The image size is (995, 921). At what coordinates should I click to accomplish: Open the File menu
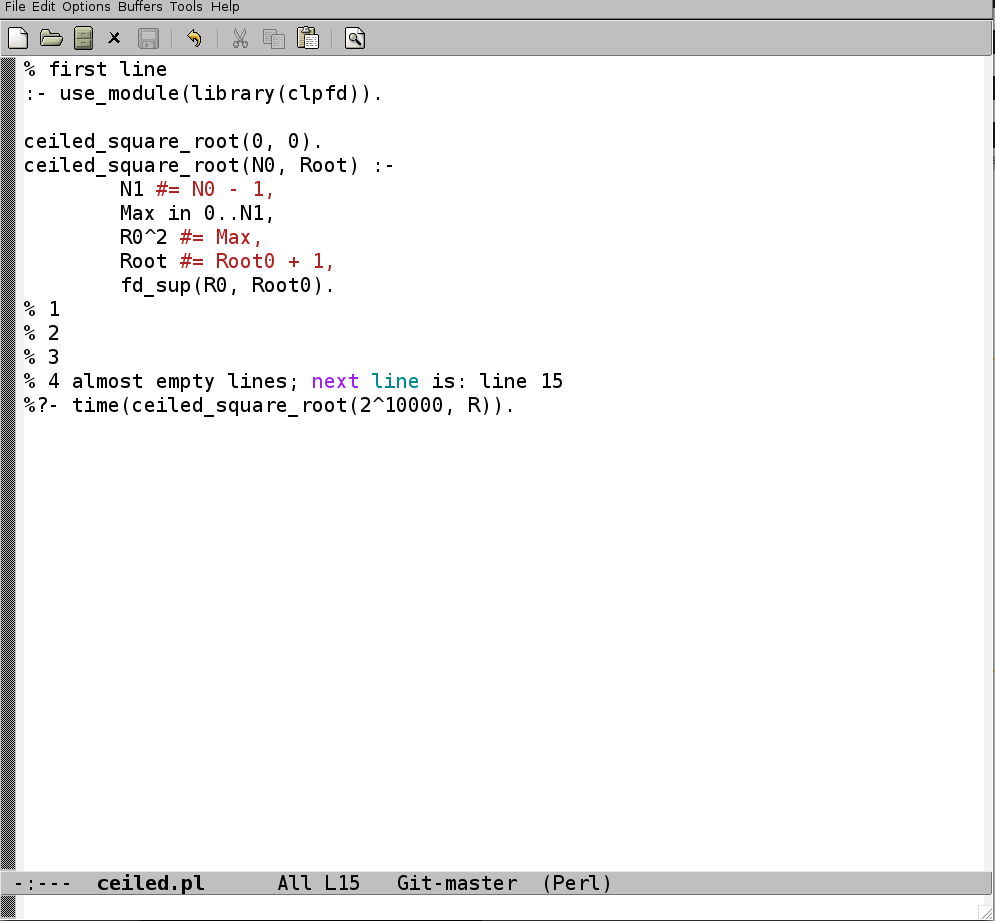click(15, 7)
